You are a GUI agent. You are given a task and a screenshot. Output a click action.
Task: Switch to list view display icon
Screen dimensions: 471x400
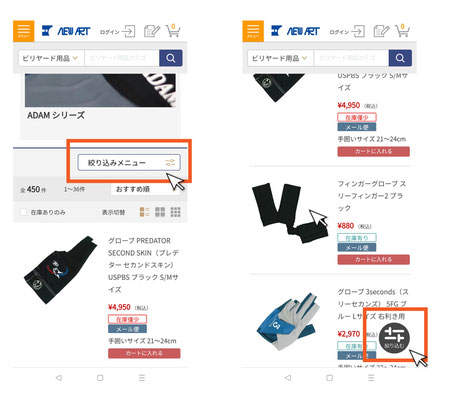[144, 212]
